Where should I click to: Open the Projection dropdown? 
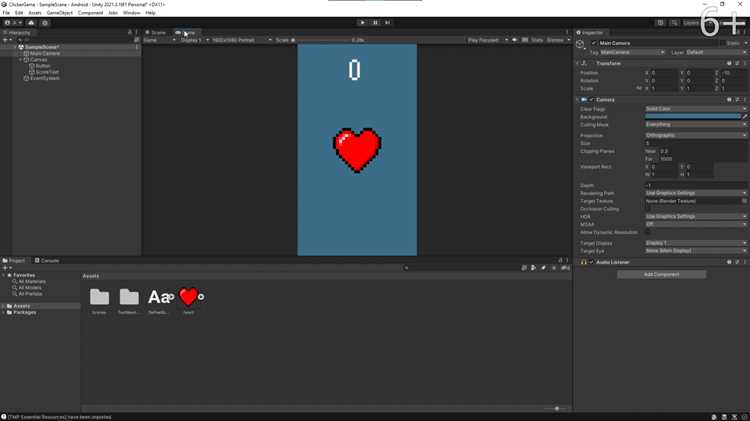[696, 135]
